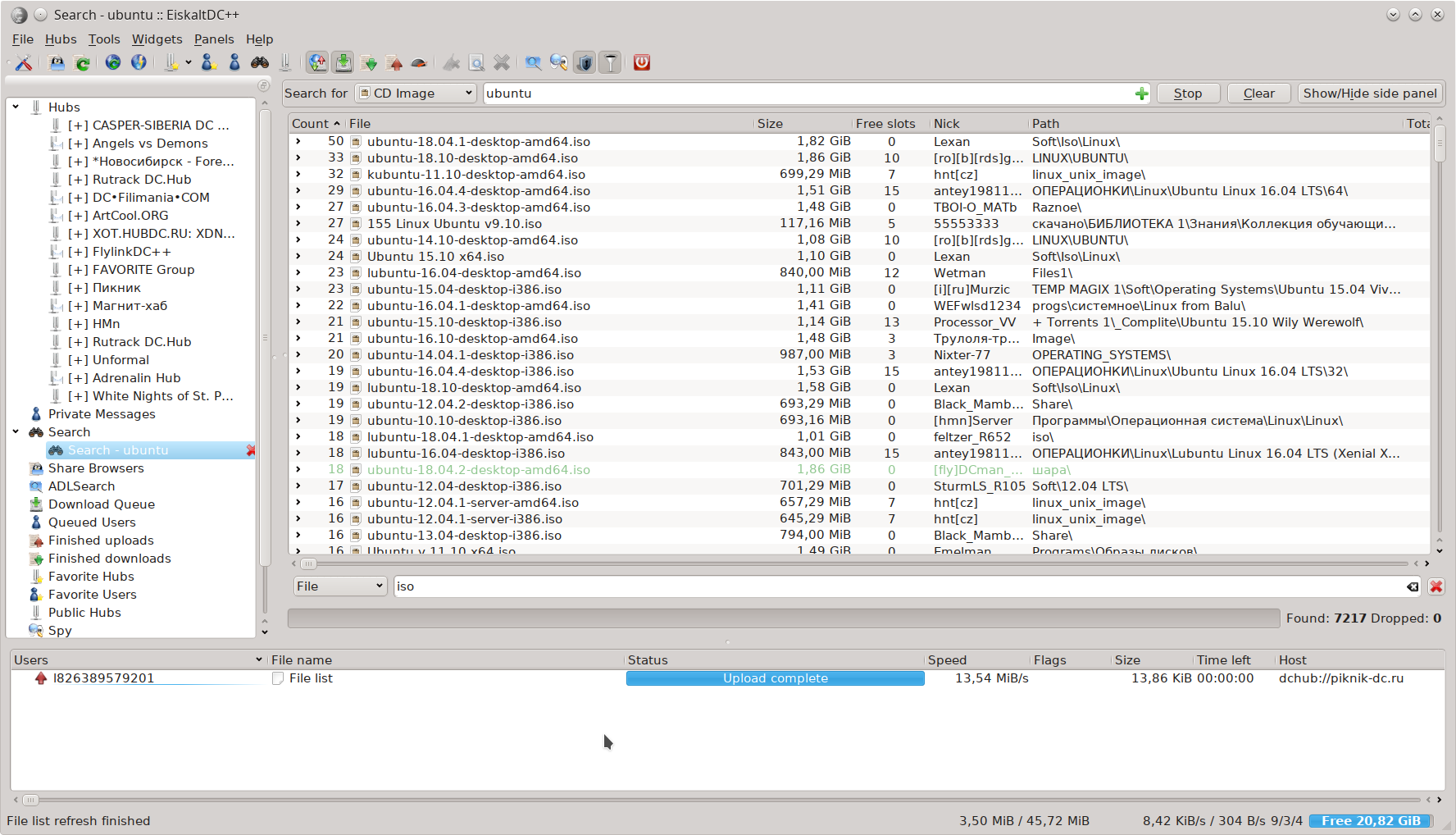Toggle the shield toolbar button
The width and height of the screenshot is (1456, 835).
click(585, 62)
